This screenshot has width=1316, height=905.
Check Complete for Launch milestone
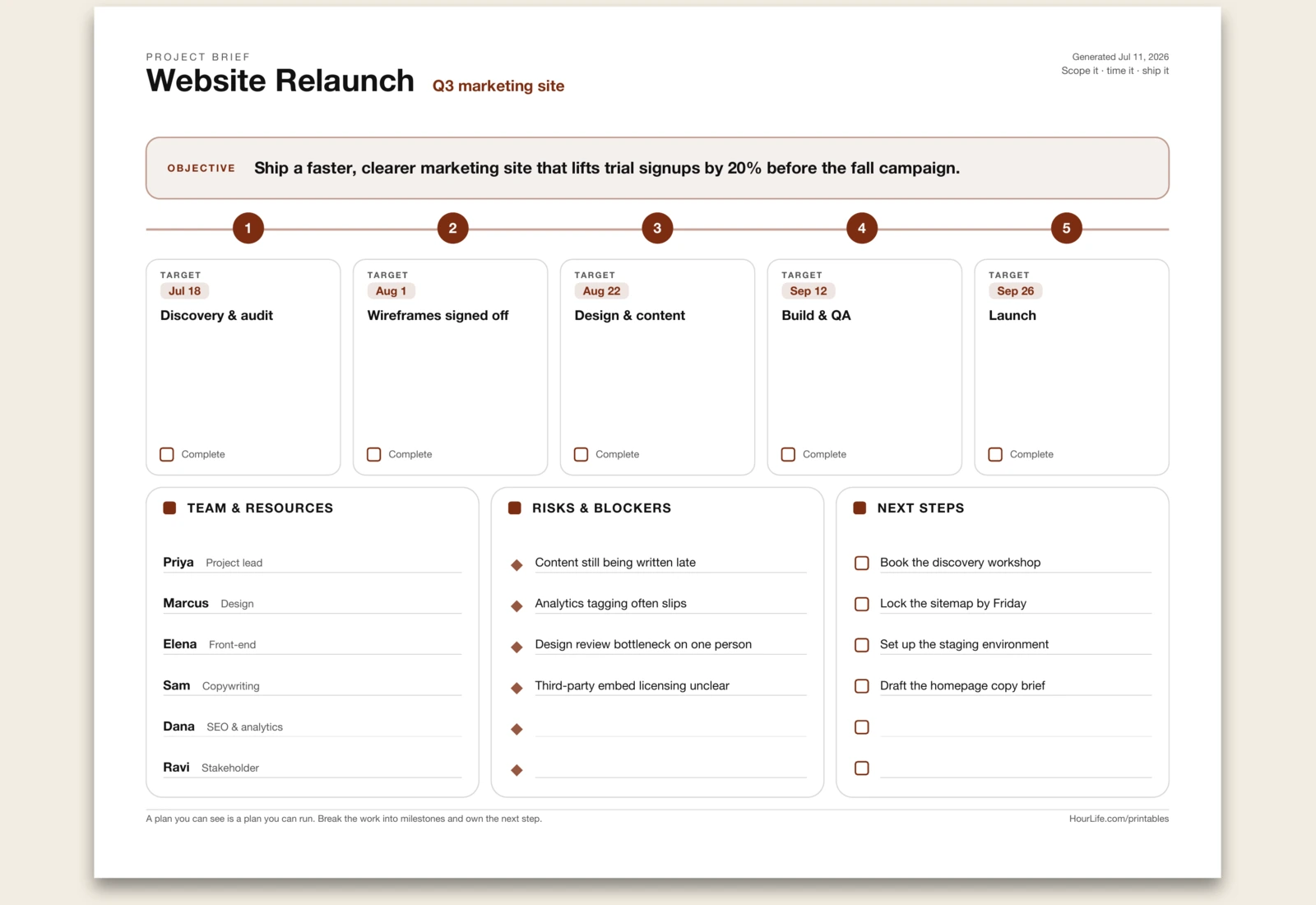(x=995, y=454)
